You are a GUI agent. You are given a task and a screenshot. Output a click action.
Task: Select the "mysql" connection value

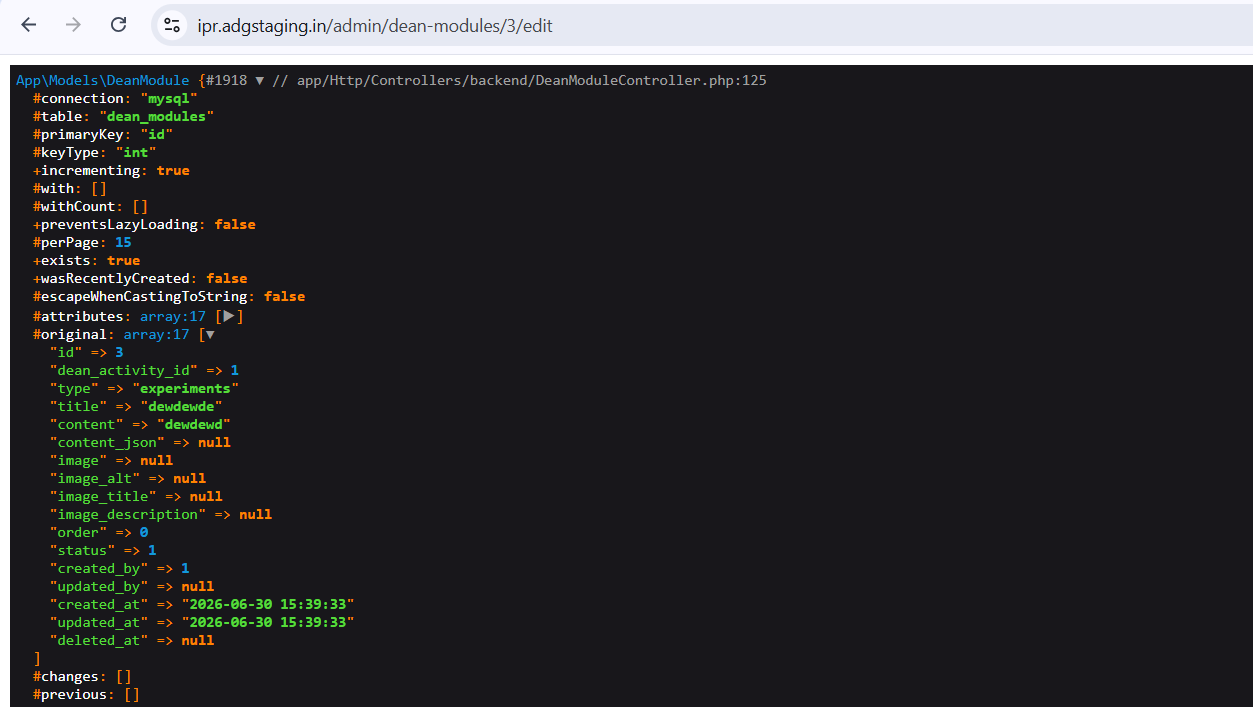click(169, 98)
